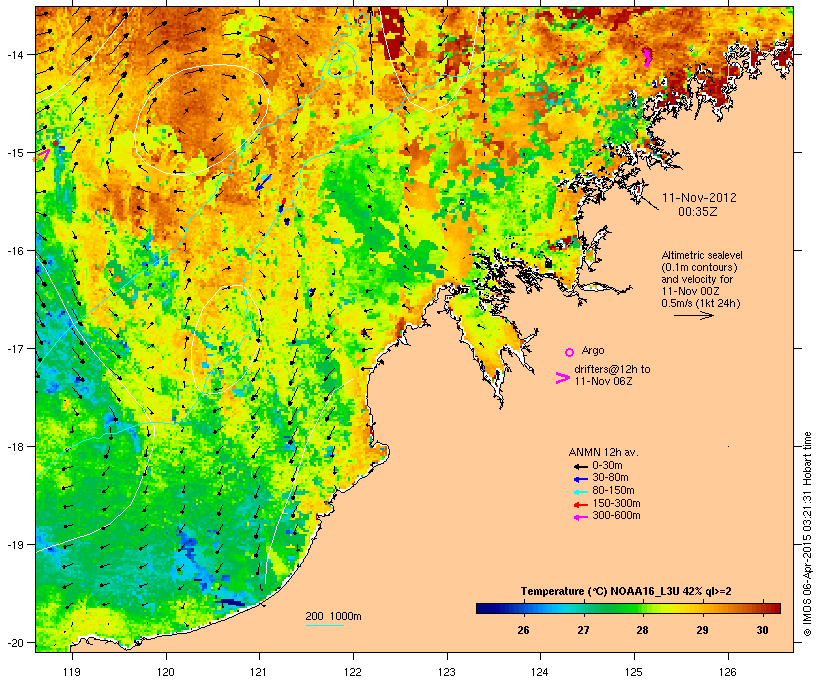
Task: Click the magenta drifter arrowhead legend symbol
Action: point(563,378)
